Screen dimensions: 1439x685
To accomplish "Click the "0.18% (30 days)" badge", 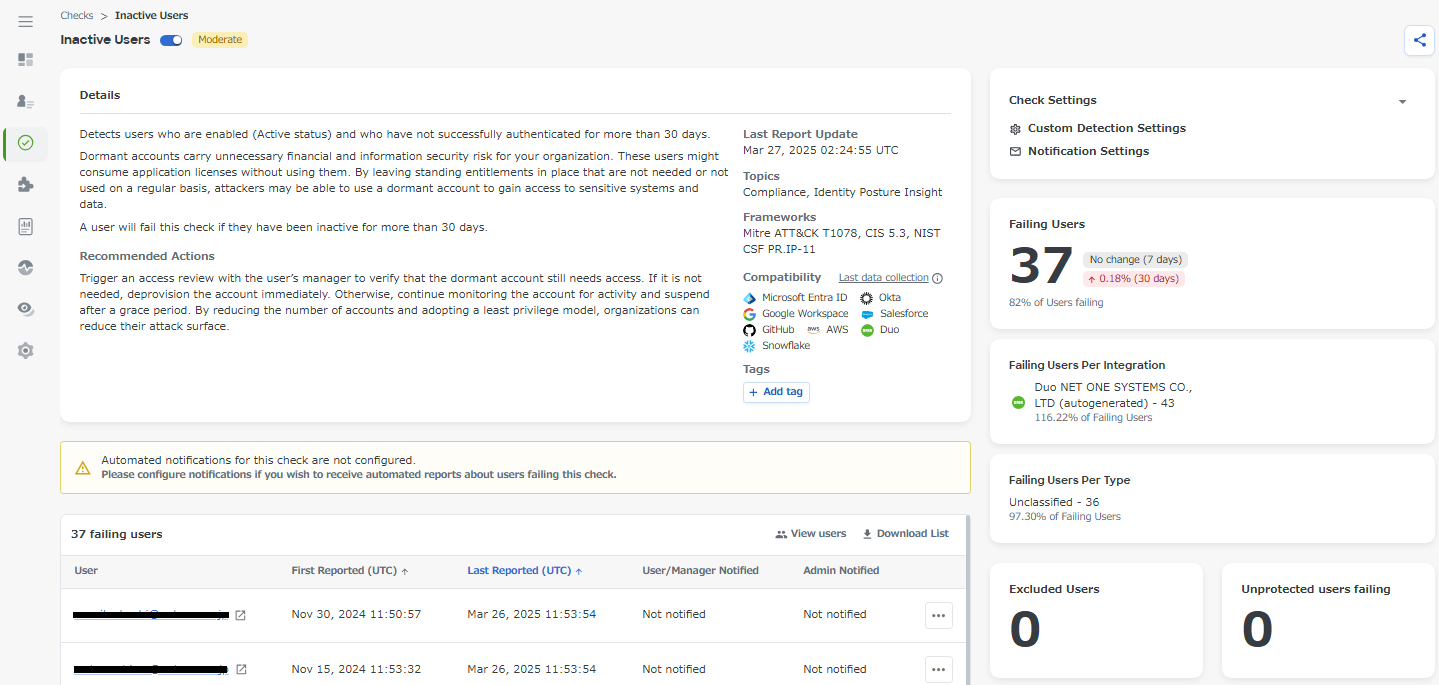I will click(1134, 279).
